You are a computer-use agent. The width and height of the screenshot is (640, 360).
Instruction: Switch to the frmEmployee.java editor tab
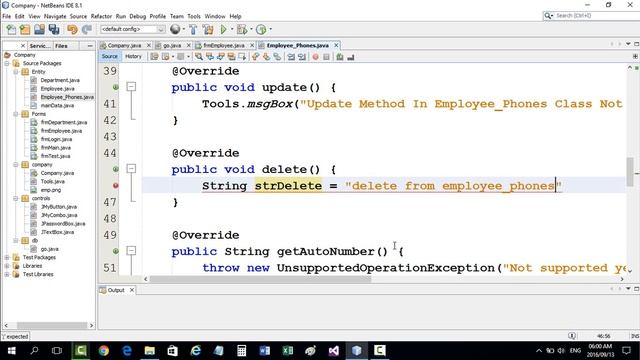coord(224,45)
